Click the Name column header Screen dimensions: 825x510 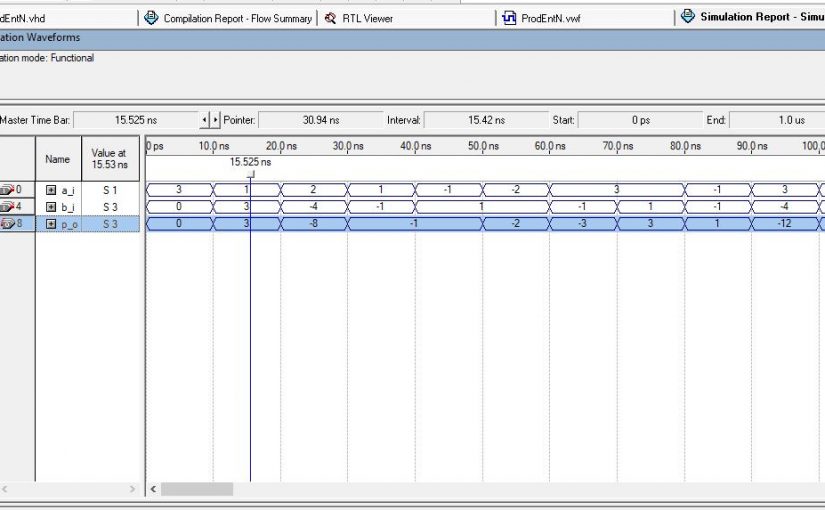(58, 159)
